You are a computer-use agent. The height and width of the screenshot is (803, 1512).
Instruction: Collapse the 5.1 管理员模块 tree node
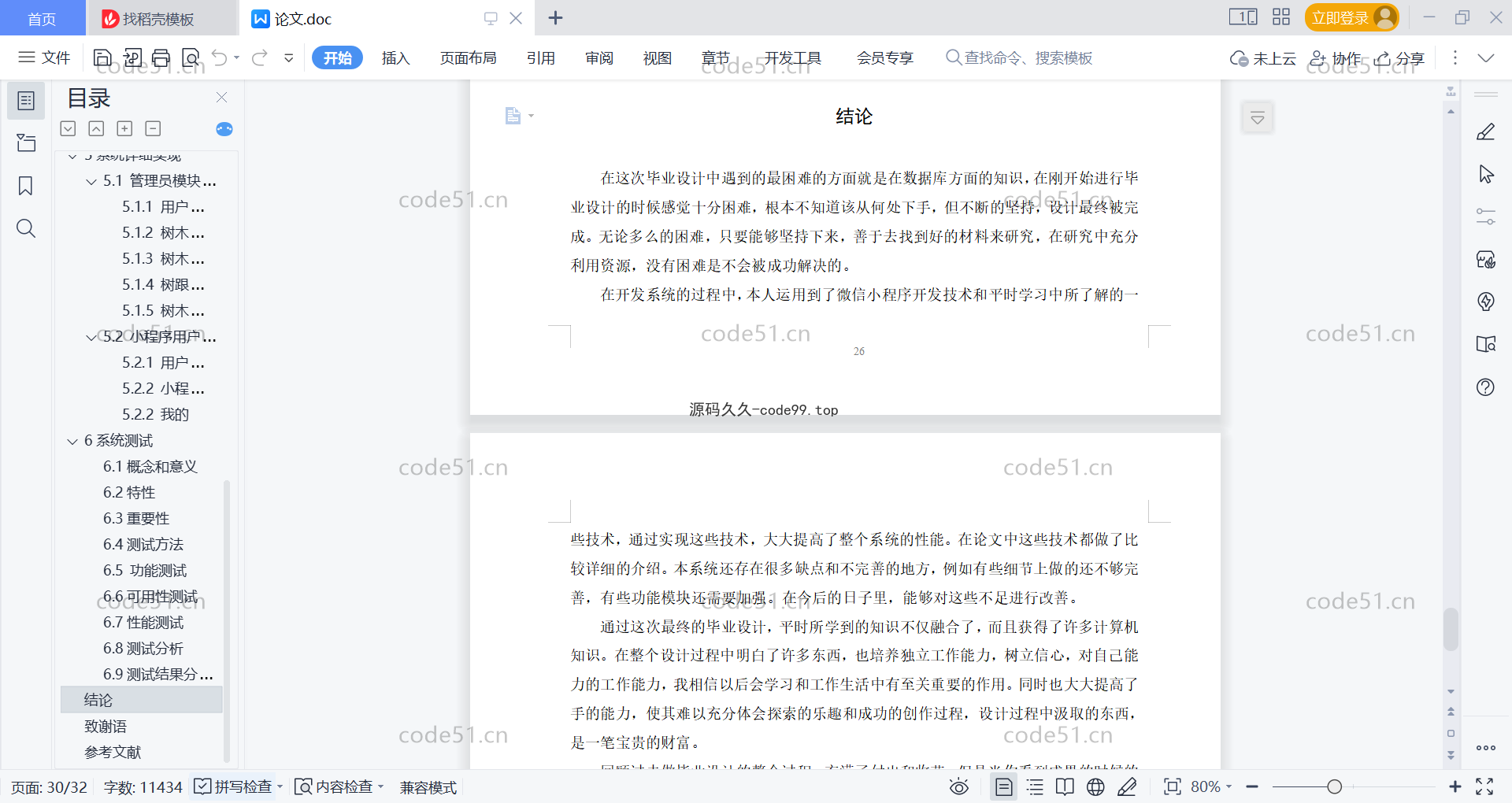point(91,181)
